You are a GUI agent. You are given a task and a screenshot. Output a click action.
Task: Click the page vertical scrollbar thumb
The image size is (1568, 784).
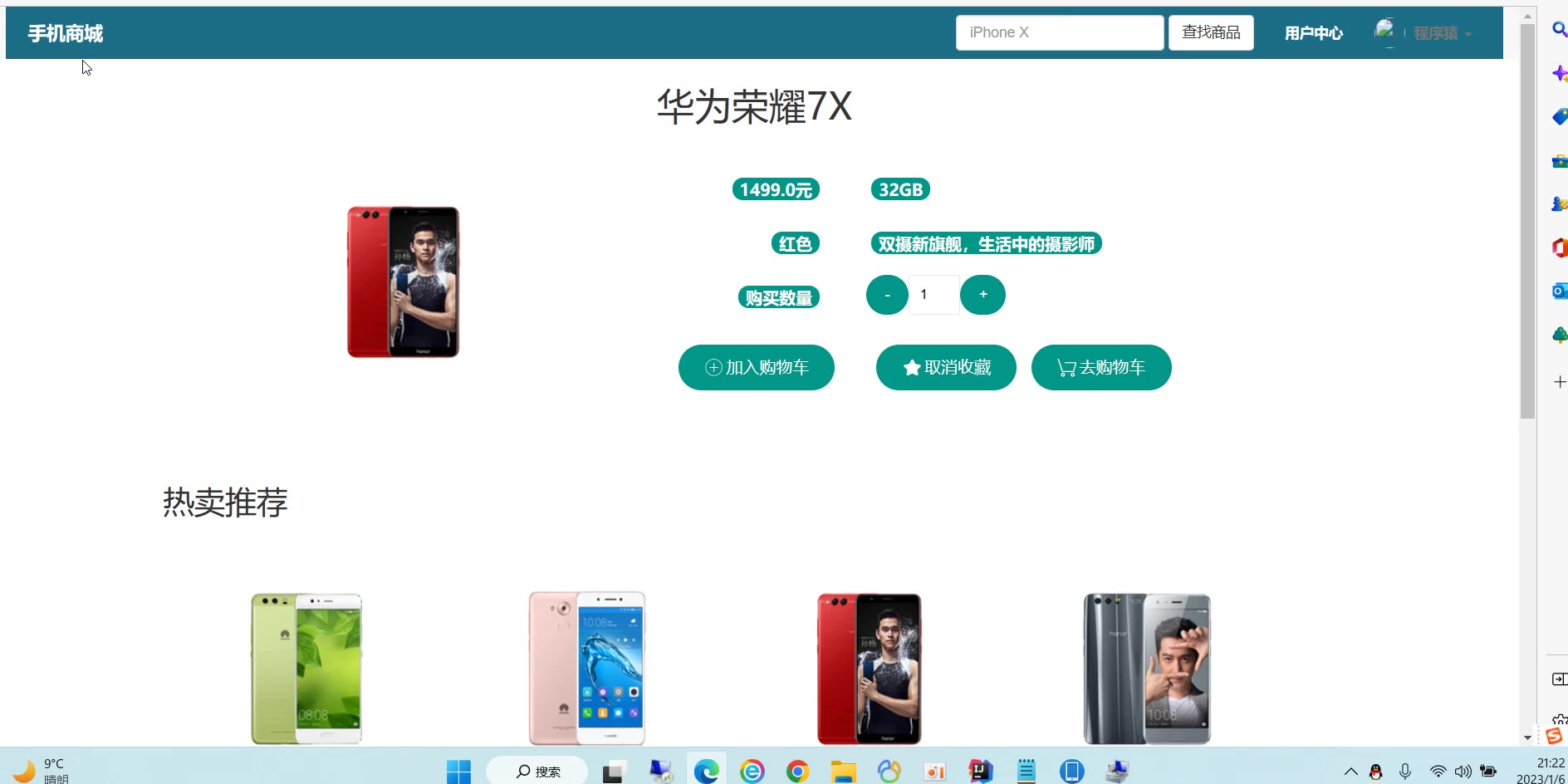click(x=1527, y=221)
